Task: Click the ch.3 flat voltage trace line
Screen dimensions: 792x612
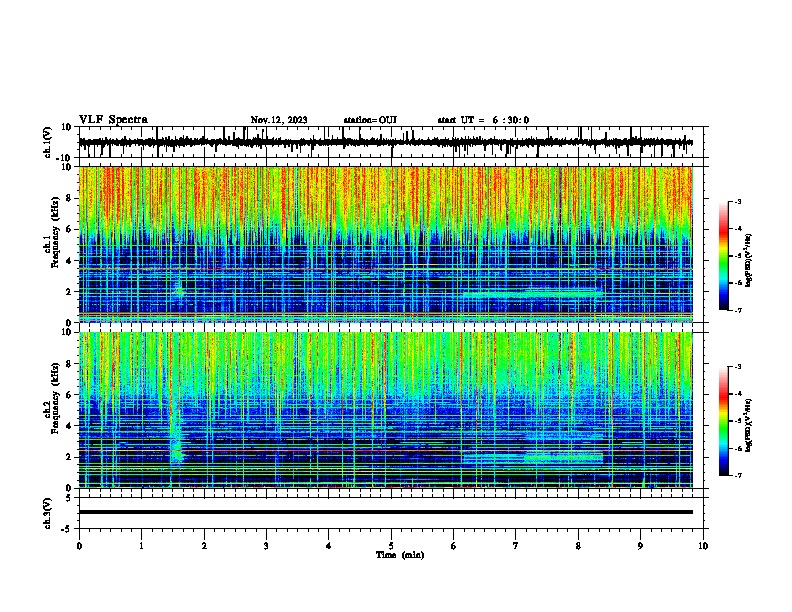Action: [x=385, y=512]
